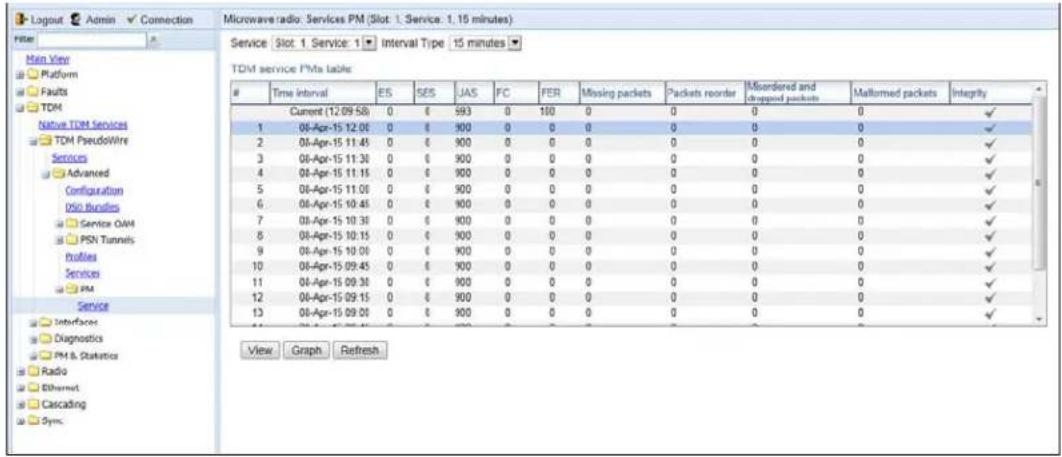Click the Integrity checkmark in the Current row
The width and height of the screenshot is (1062, 457).
click(x=992, y=114)
